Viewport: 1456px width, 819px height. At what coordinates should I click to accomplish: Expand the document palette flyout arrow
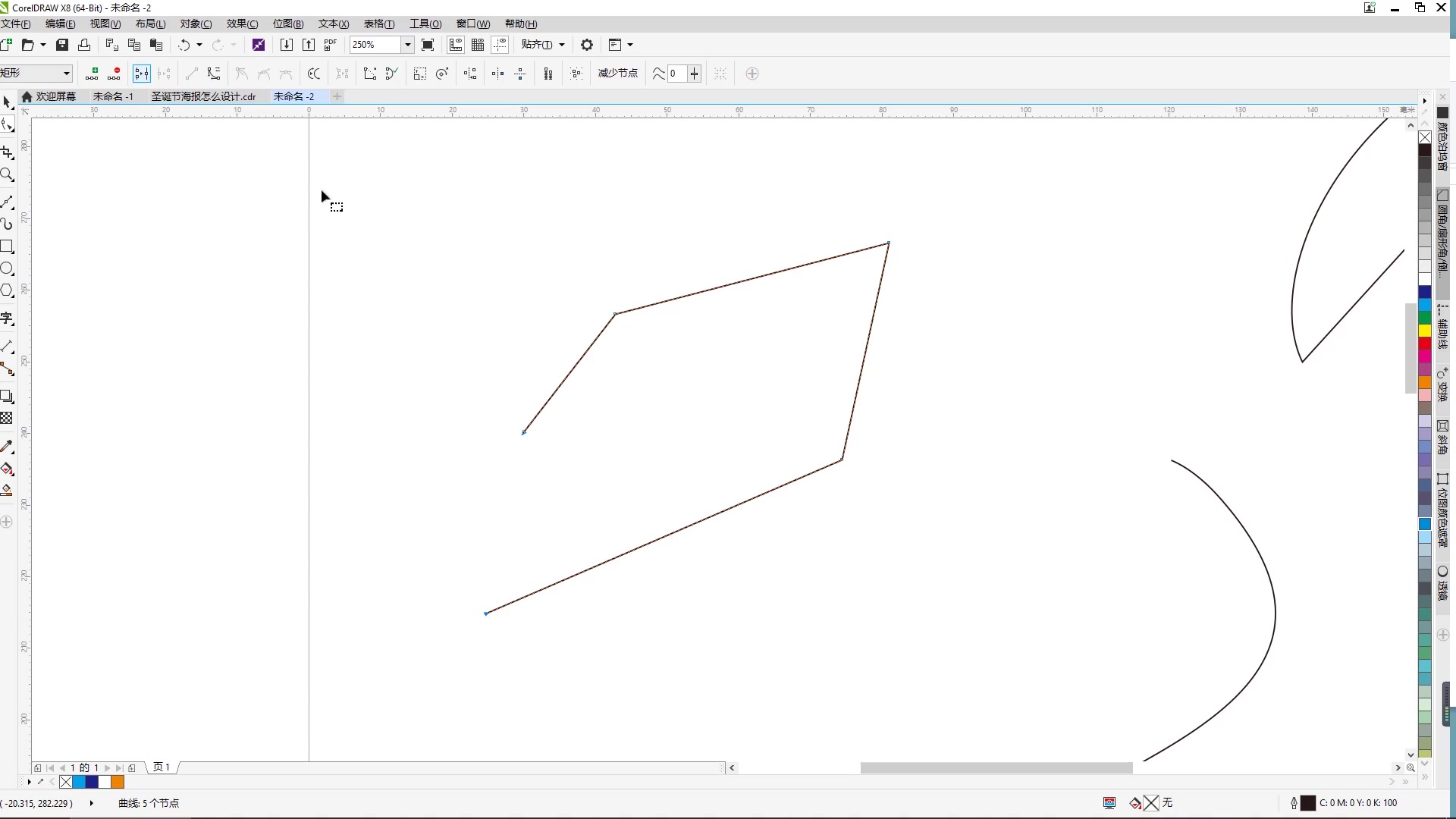(30, 782)
